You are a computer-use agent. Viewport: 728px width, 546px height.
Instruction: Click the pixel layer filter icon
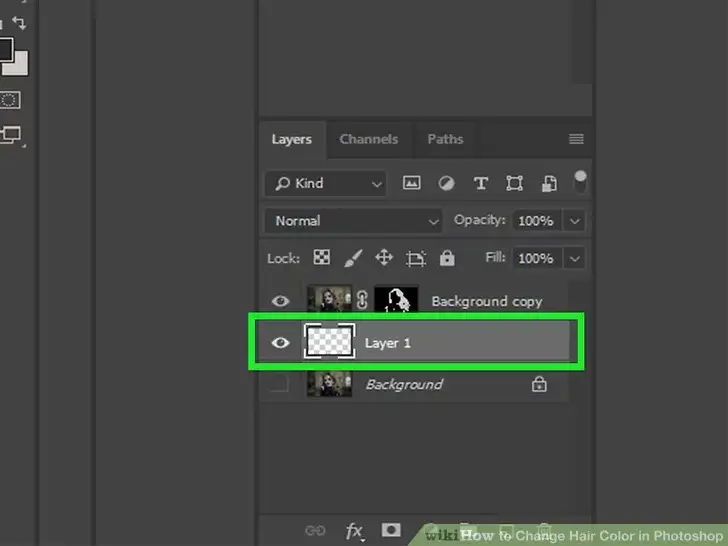[x=411, y=183]
